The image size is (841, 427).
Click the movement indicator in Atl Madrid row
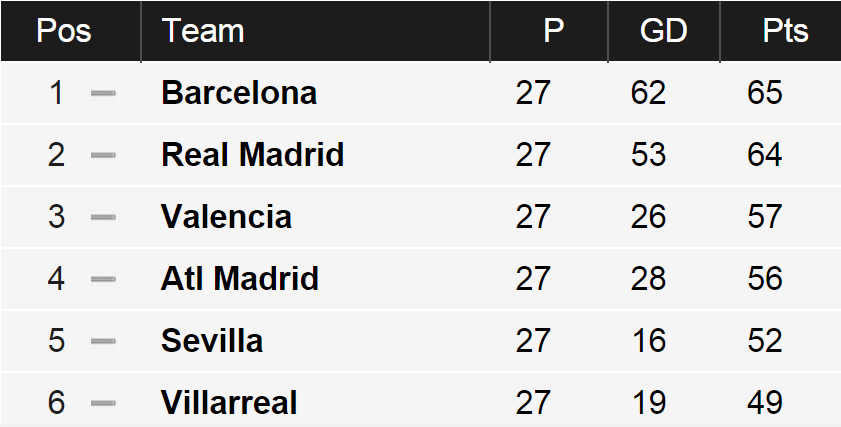tap(103, 279)
